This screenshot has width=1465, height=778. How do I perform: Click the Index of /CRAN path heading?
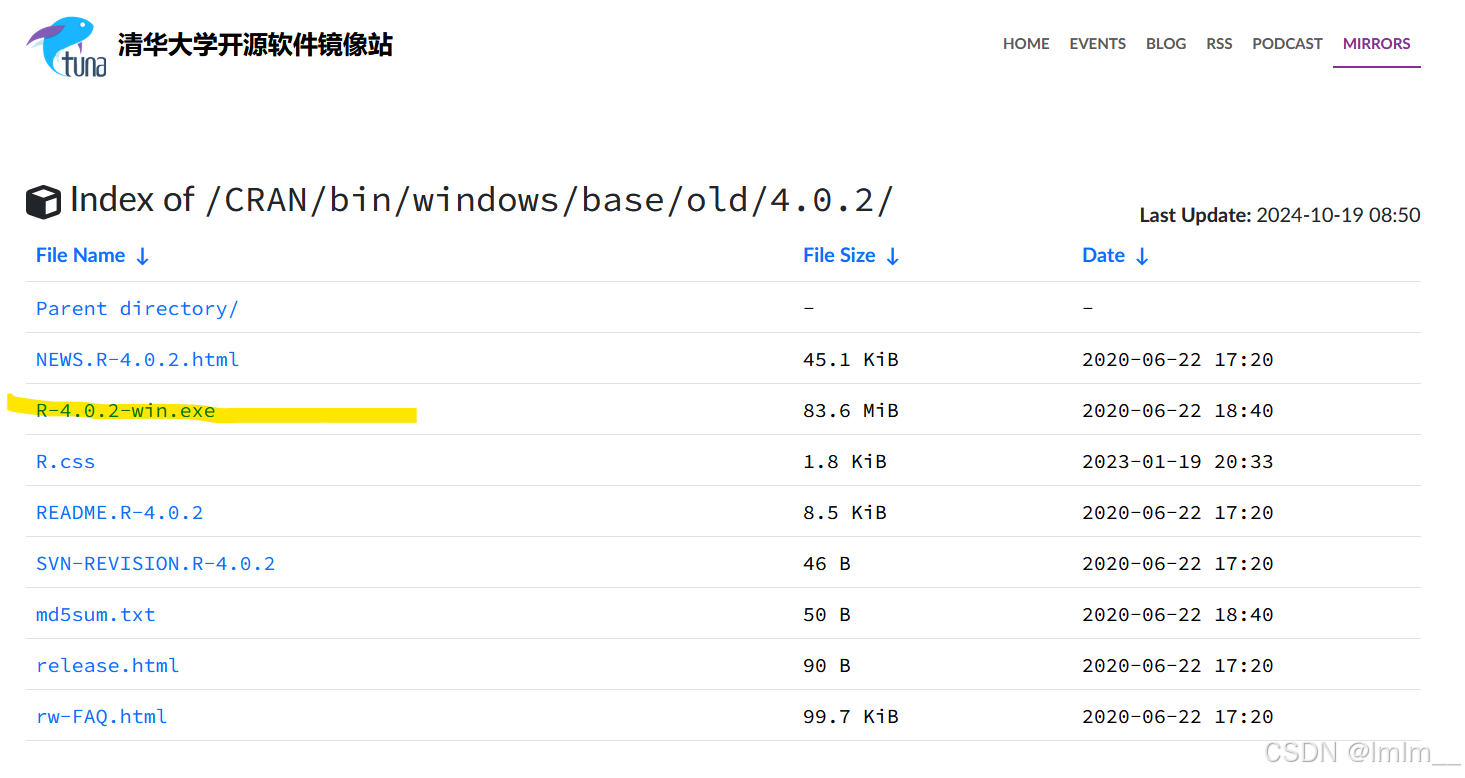pyautogui.click(x=480, y=199)
